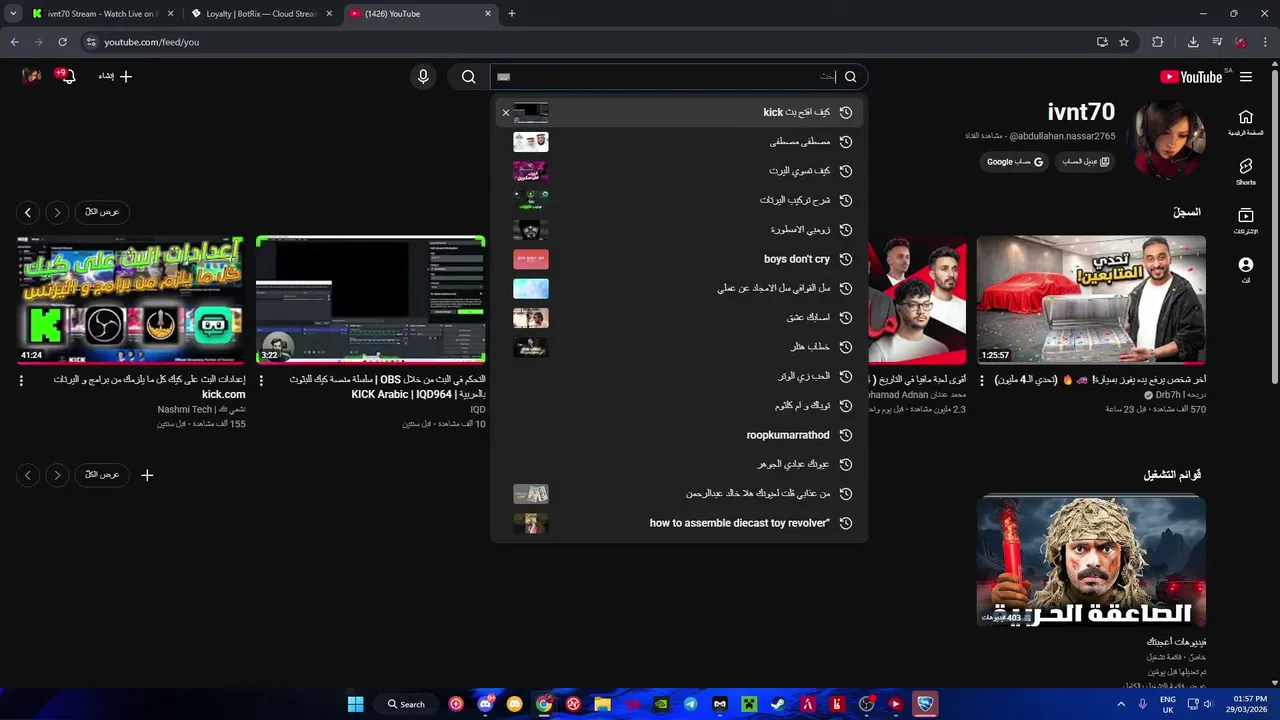Image resolution: width=1280 pixels, height=720 pixels.
Task: Open options menu for the Nashmi Tech video
Action: pos(21,380)
